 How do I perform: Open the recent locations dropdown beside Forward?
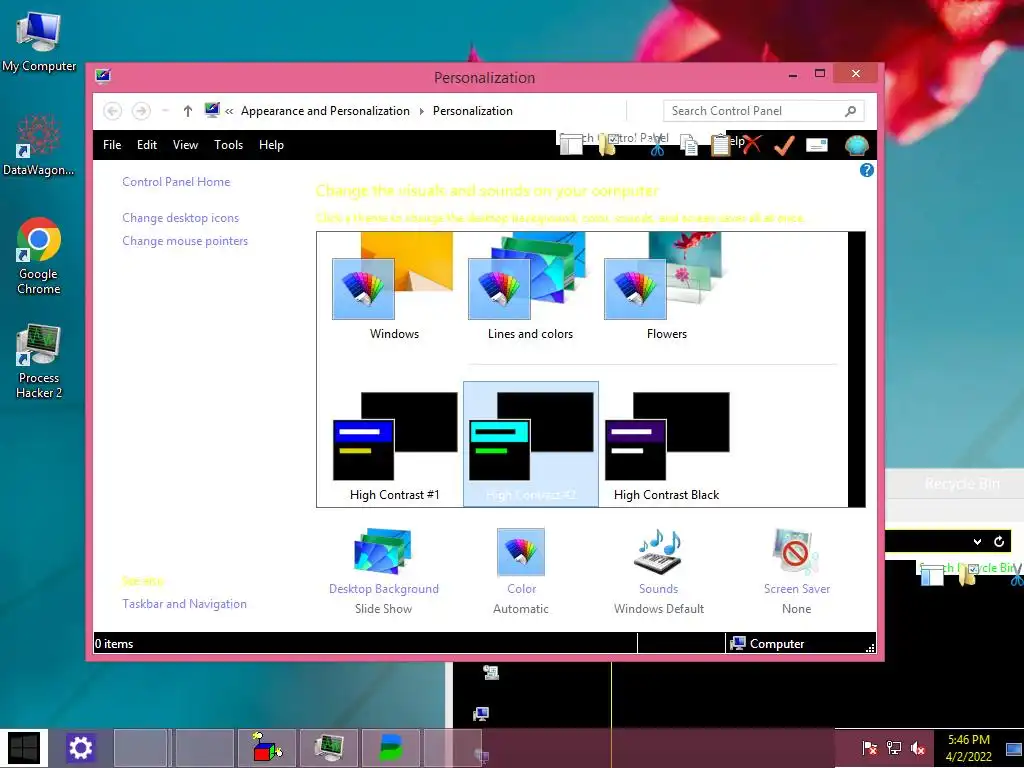click(x=165, y=111)
